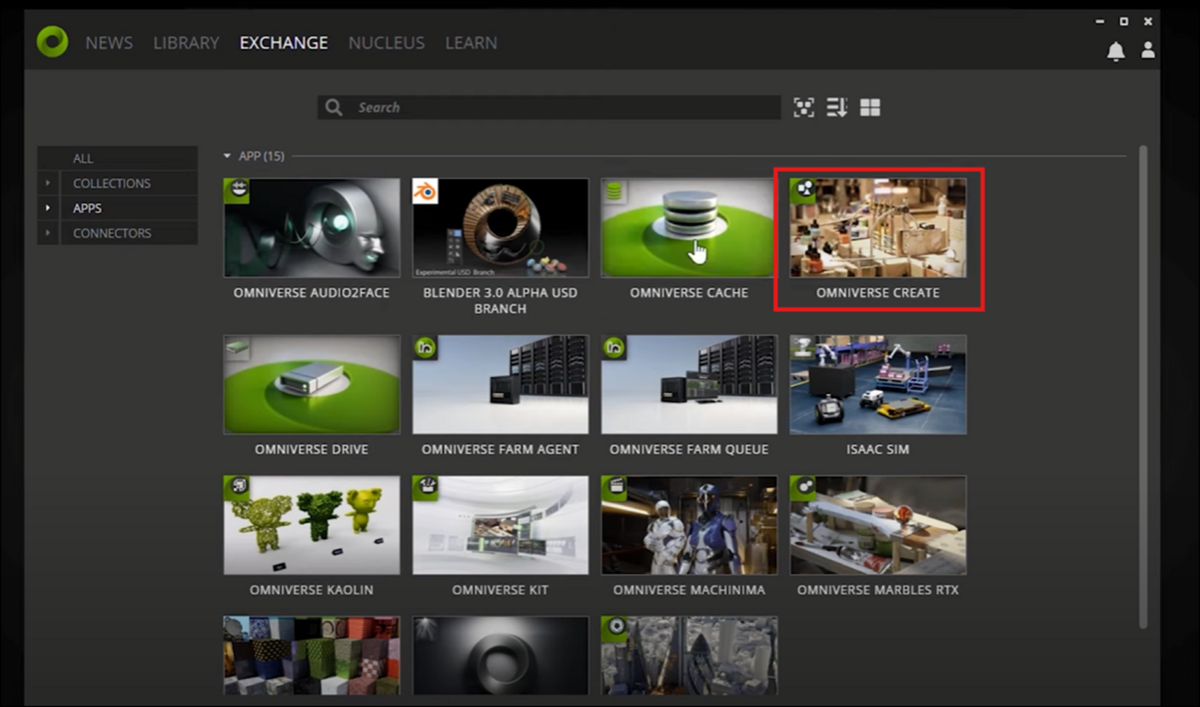The width and height of the screenshot is (1200, 707).
Task: Click the OMNIVERSE FARM QUEUE label
Action: 689,450
